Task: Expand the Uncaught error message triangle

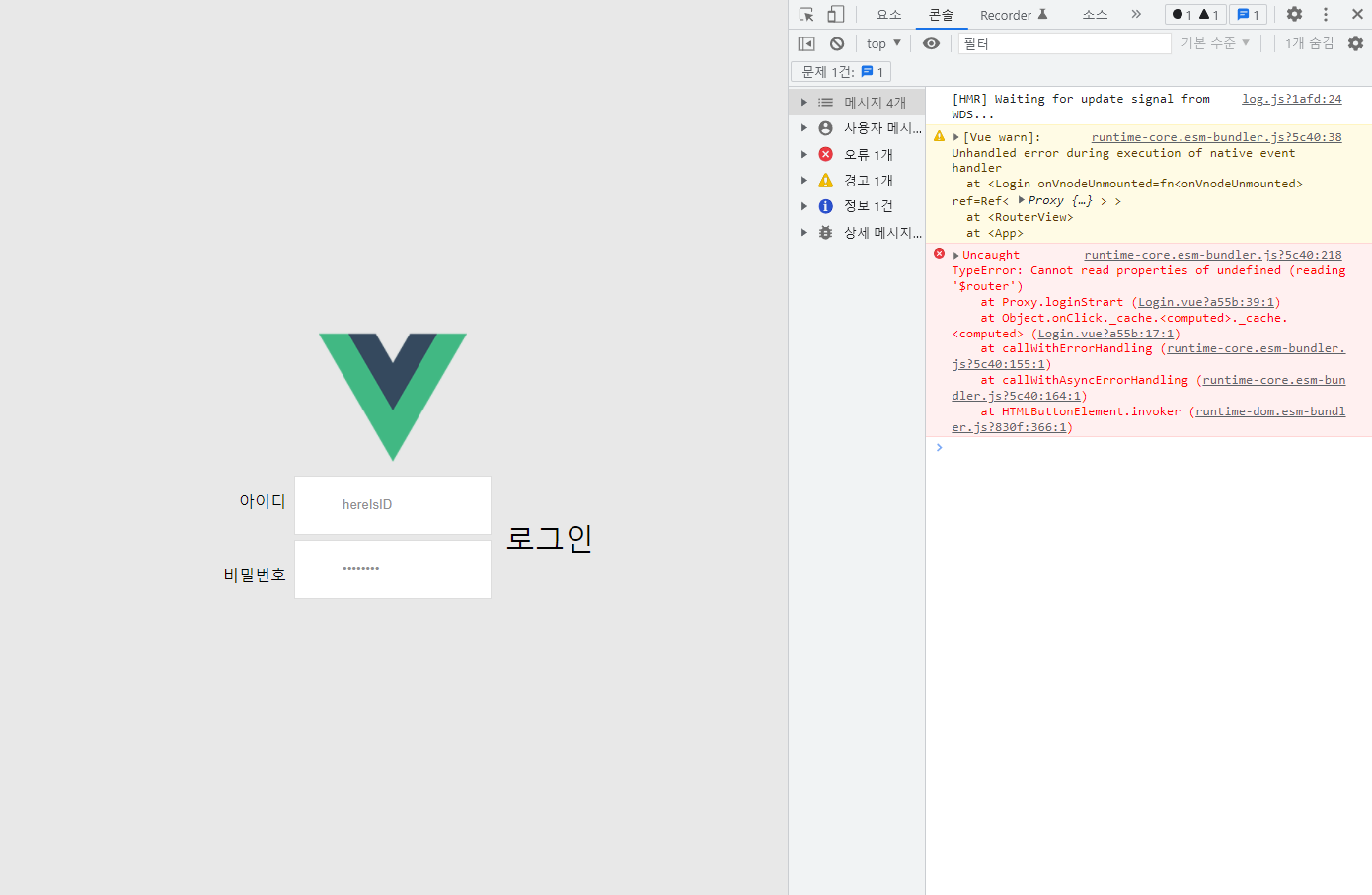Action: tap(955, 255)
